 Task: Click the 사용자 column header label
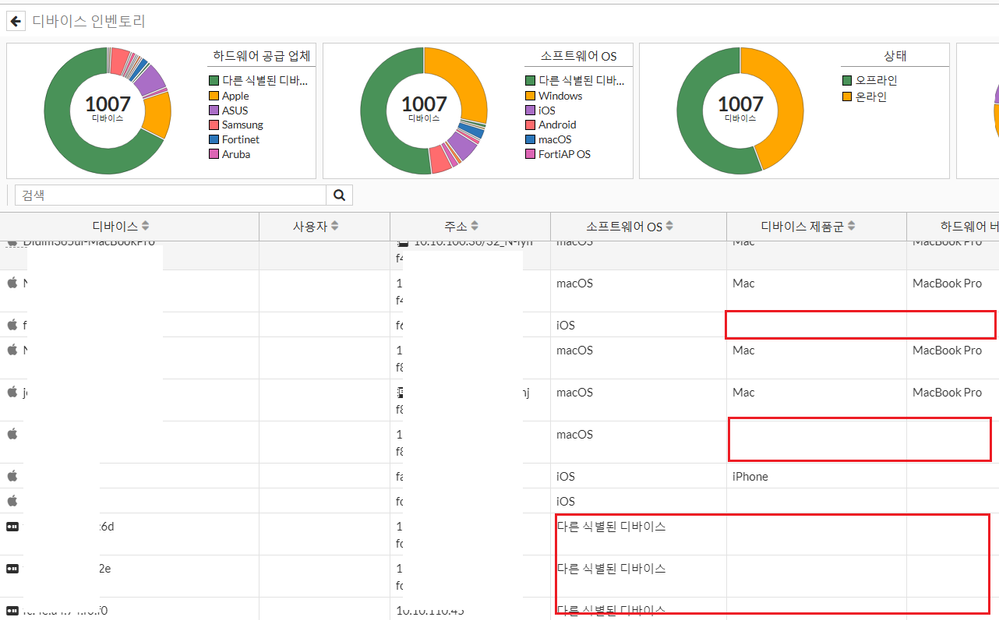(310, 226)
